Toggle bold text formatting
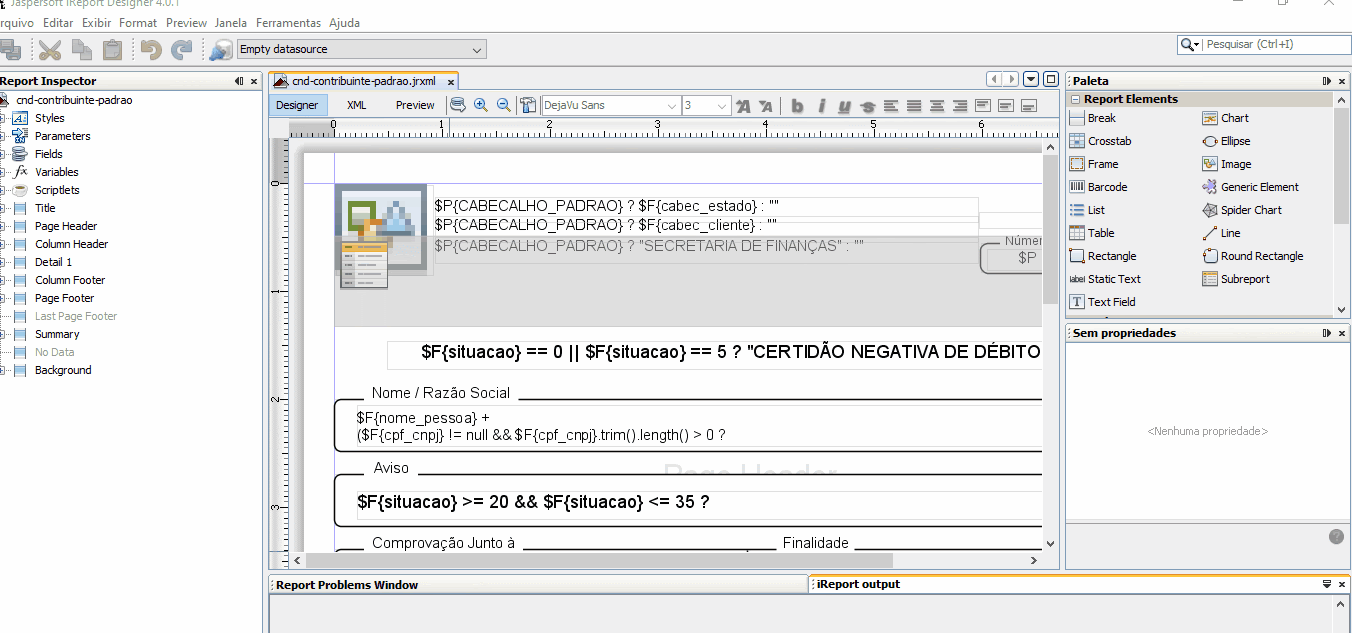This screenshot has width=1352, height=633. [797, 106]
